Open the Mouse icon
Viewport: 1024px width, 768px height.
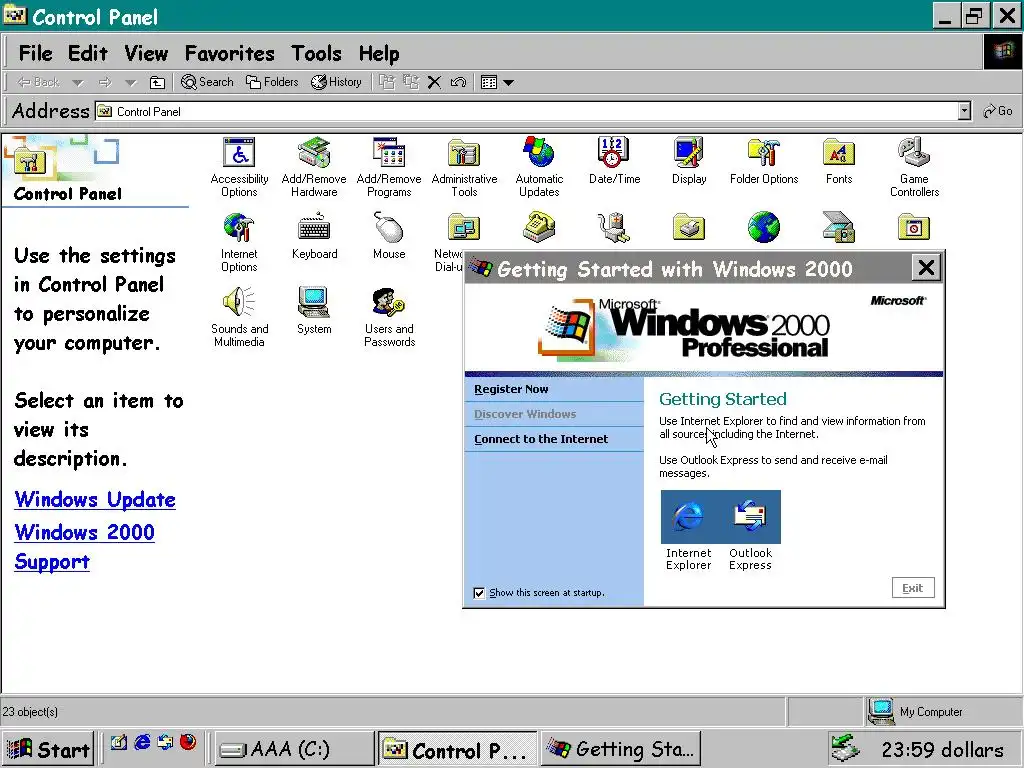[389, 236]
